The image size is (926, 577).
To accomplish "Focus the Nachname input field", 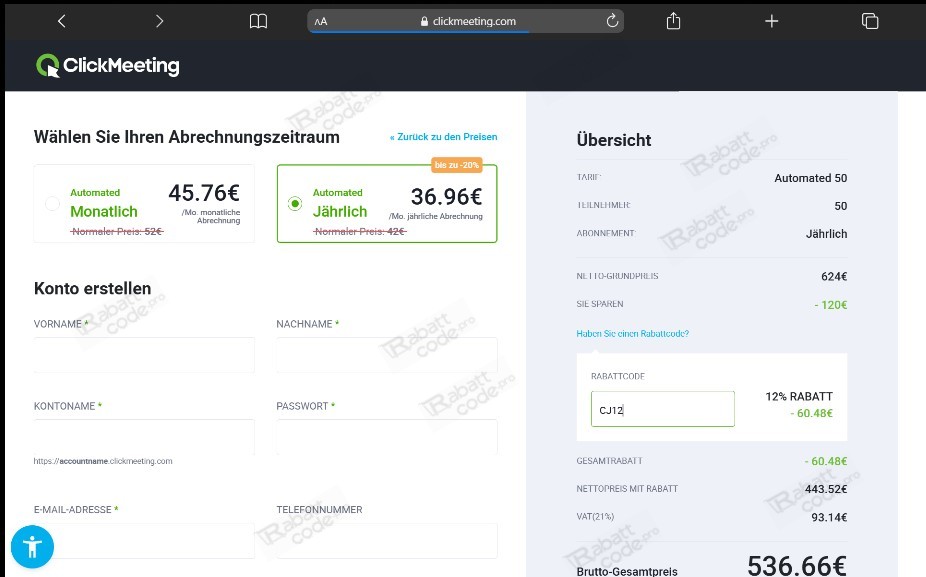I will 387,355.
